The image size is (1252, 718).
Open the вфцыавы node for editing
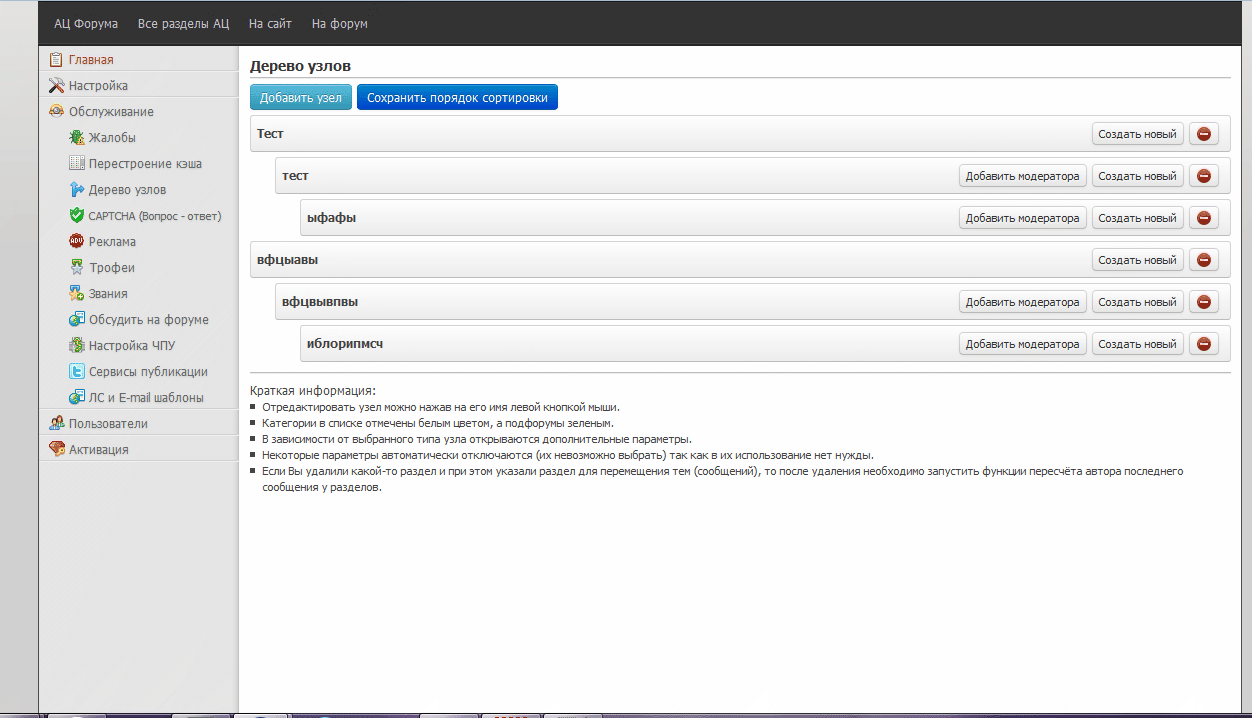tap(287, 260)
